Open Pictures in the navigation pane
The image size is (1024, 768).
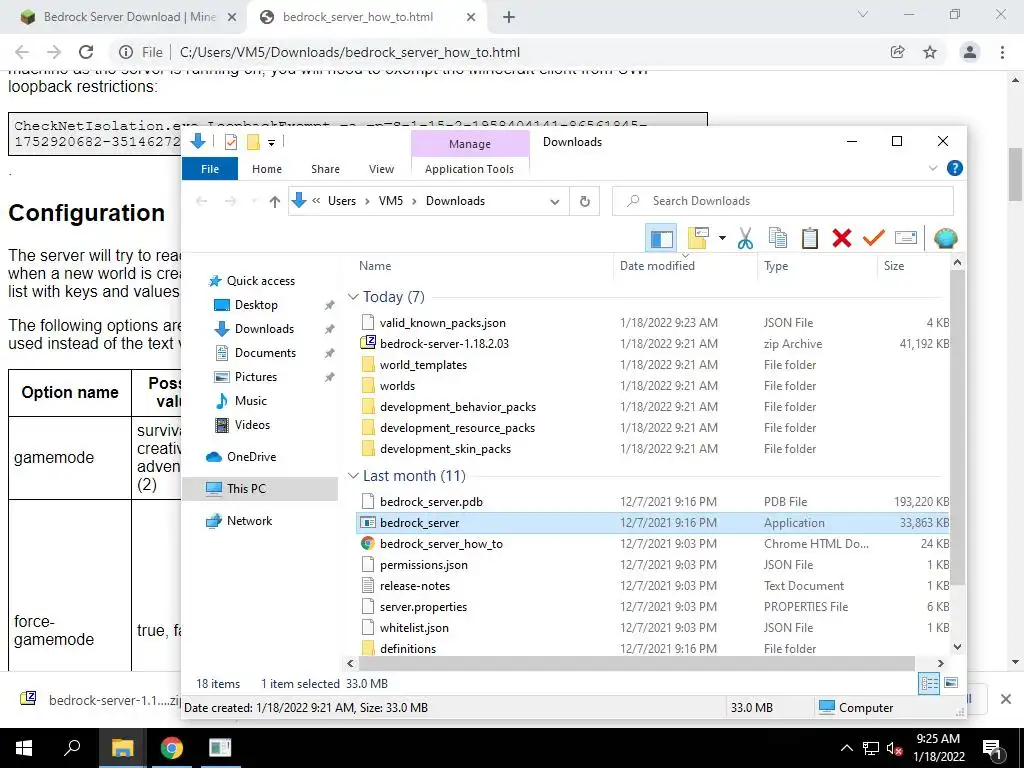click(x=255, y=377)
